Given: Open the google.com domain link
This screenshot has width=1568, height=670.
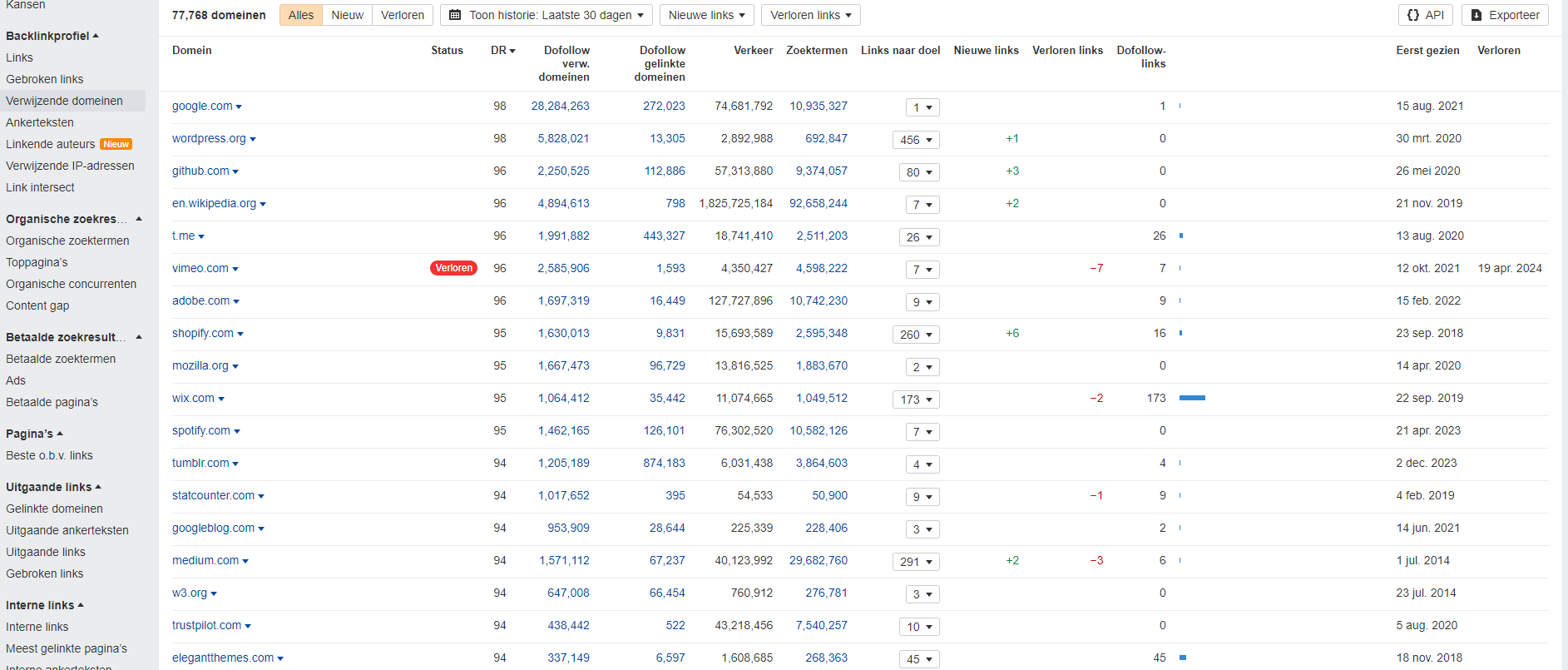Looking at the screenshot, I should [202, 106].
